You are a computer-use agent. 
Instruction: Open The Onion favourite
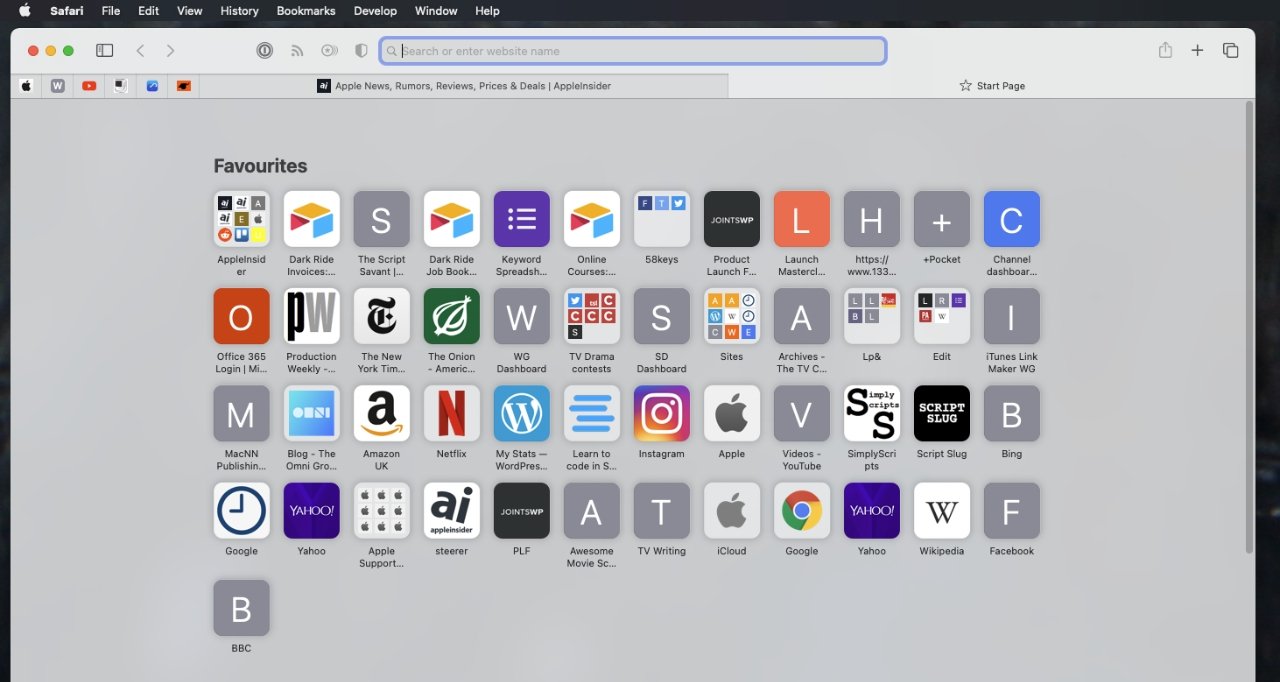[x=451, y=316]
